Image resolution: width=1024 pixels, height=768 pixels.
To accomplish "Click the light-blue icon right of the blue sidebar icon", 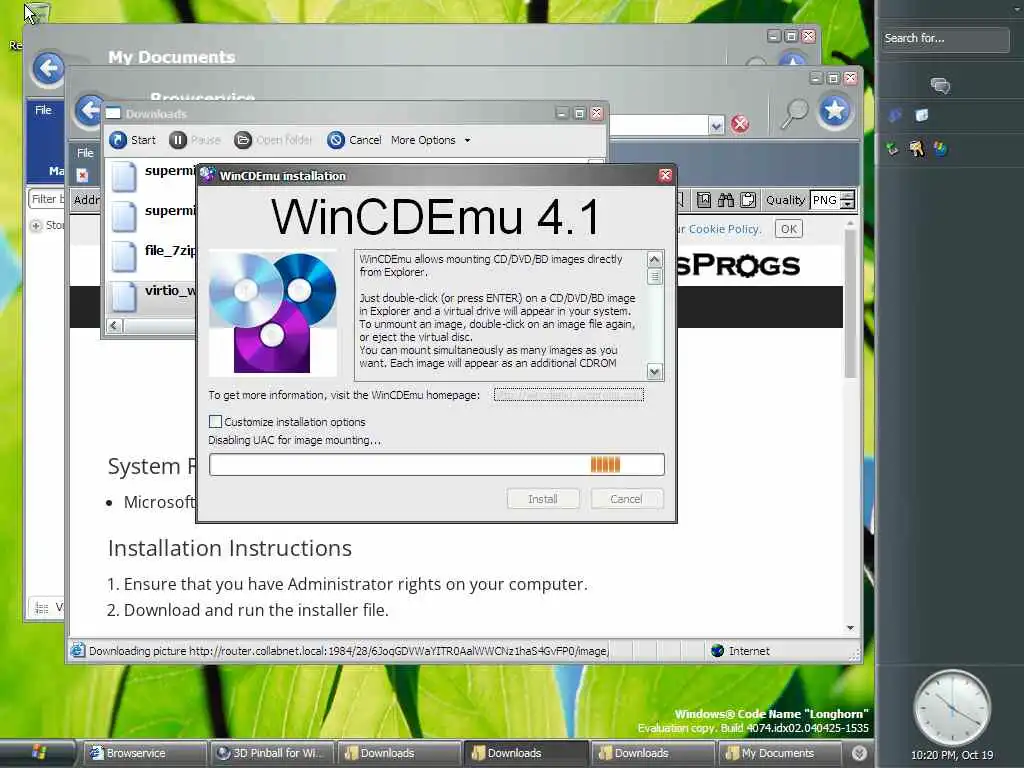I will coord(921,116).
